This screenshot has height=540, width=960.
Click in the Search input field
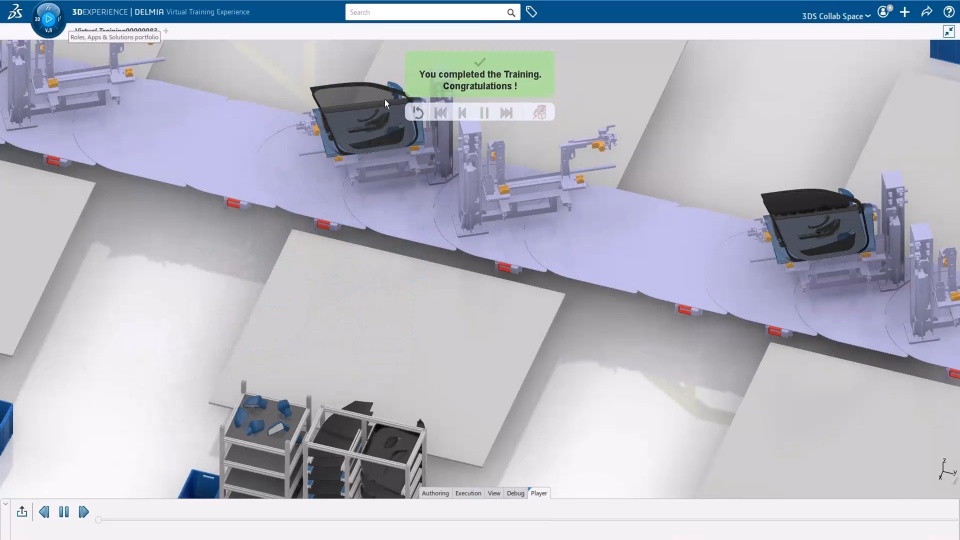point(426,12)
